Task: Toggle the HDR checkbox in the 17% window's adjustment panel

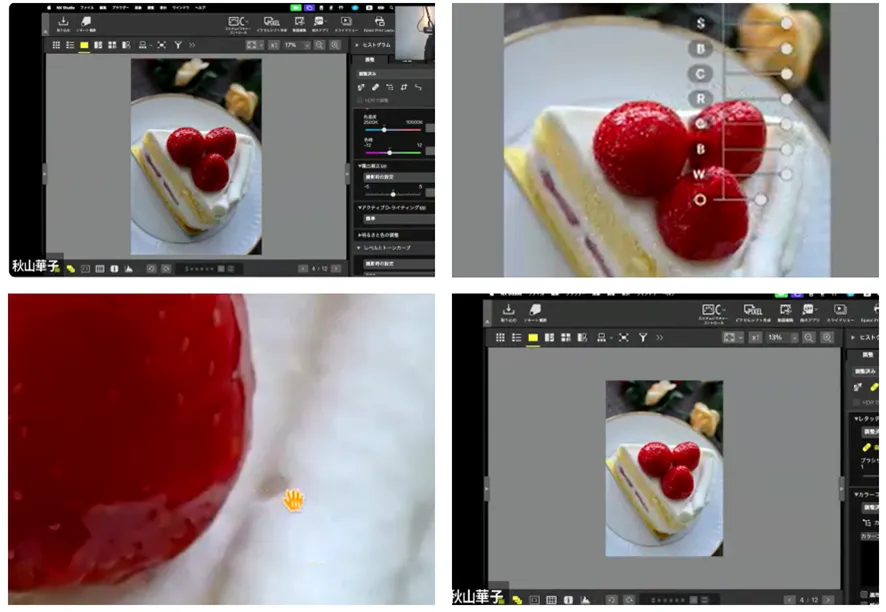Action: coord(361,100)
